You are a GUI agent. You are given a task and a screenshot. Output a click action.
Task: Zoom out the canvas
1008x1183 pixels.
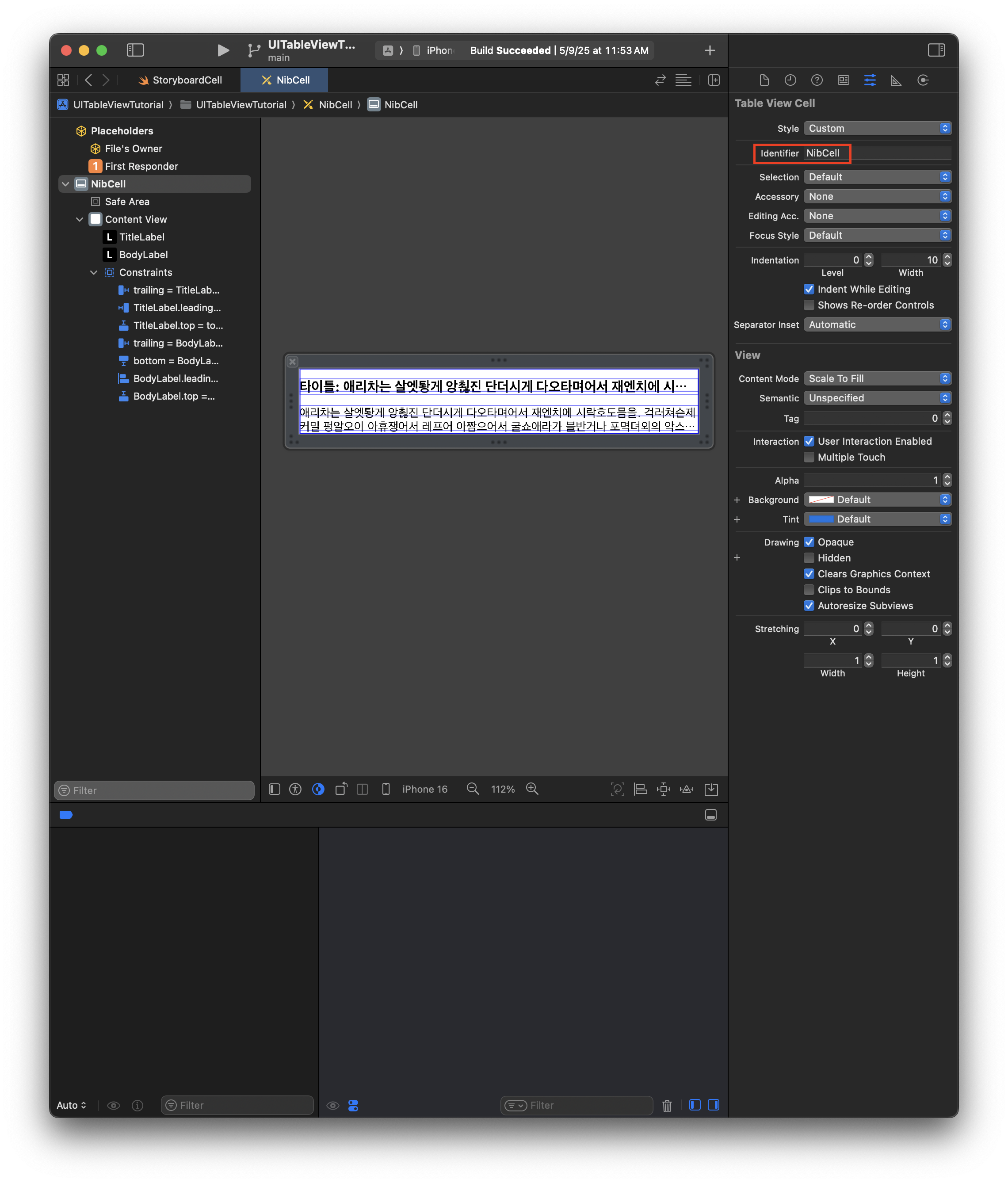coord(472,789)
